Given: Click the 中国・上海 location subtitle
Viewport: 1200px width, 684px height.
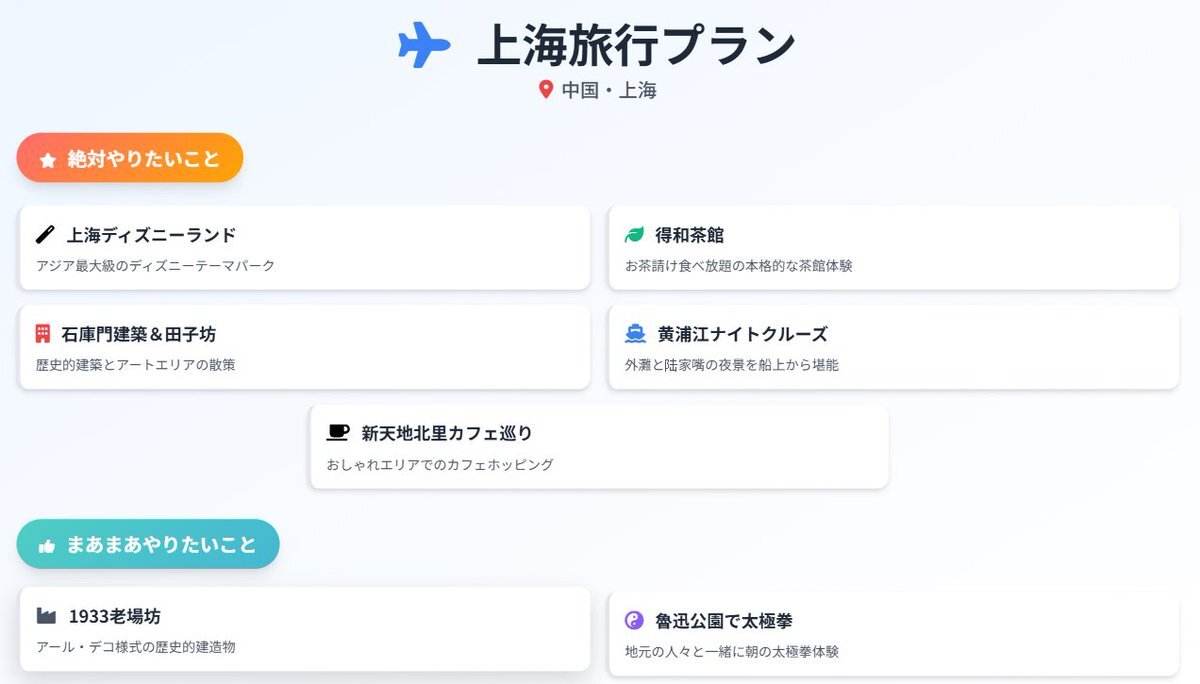Looking at the screenshot, I should coord(609,90).
